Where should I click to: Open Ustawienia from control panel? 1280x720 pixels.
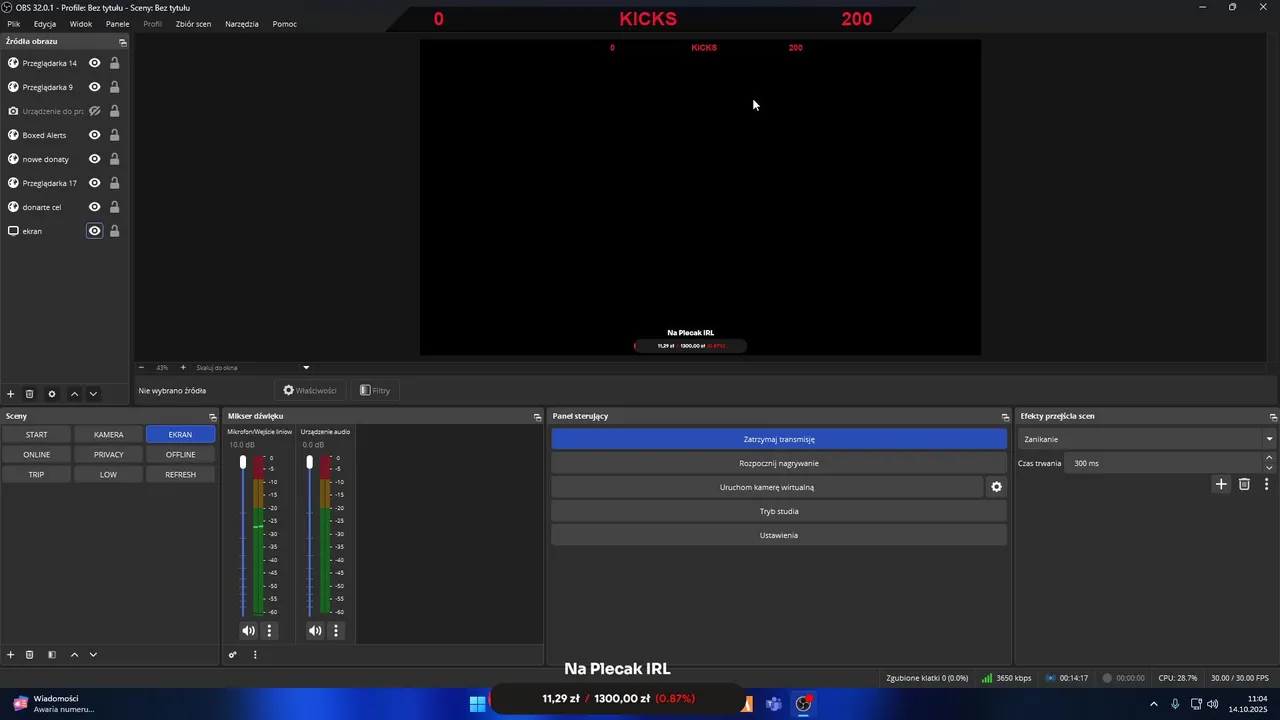[x=779, y=535]
